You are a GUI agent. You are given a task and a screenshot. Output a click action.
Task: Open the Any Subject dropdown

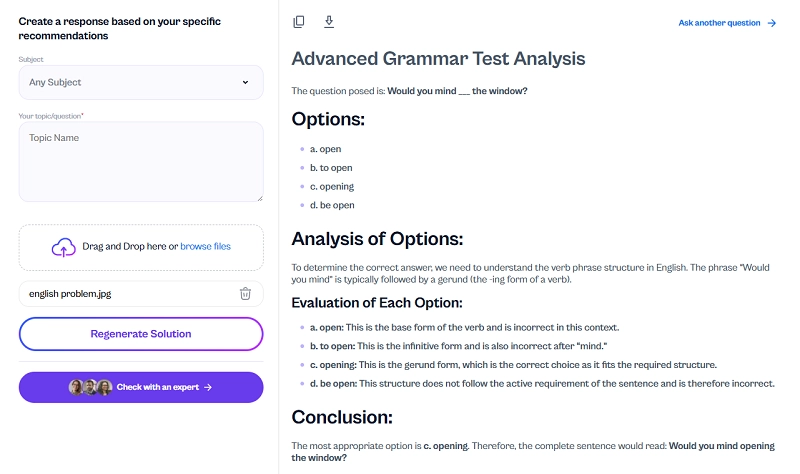140,82
